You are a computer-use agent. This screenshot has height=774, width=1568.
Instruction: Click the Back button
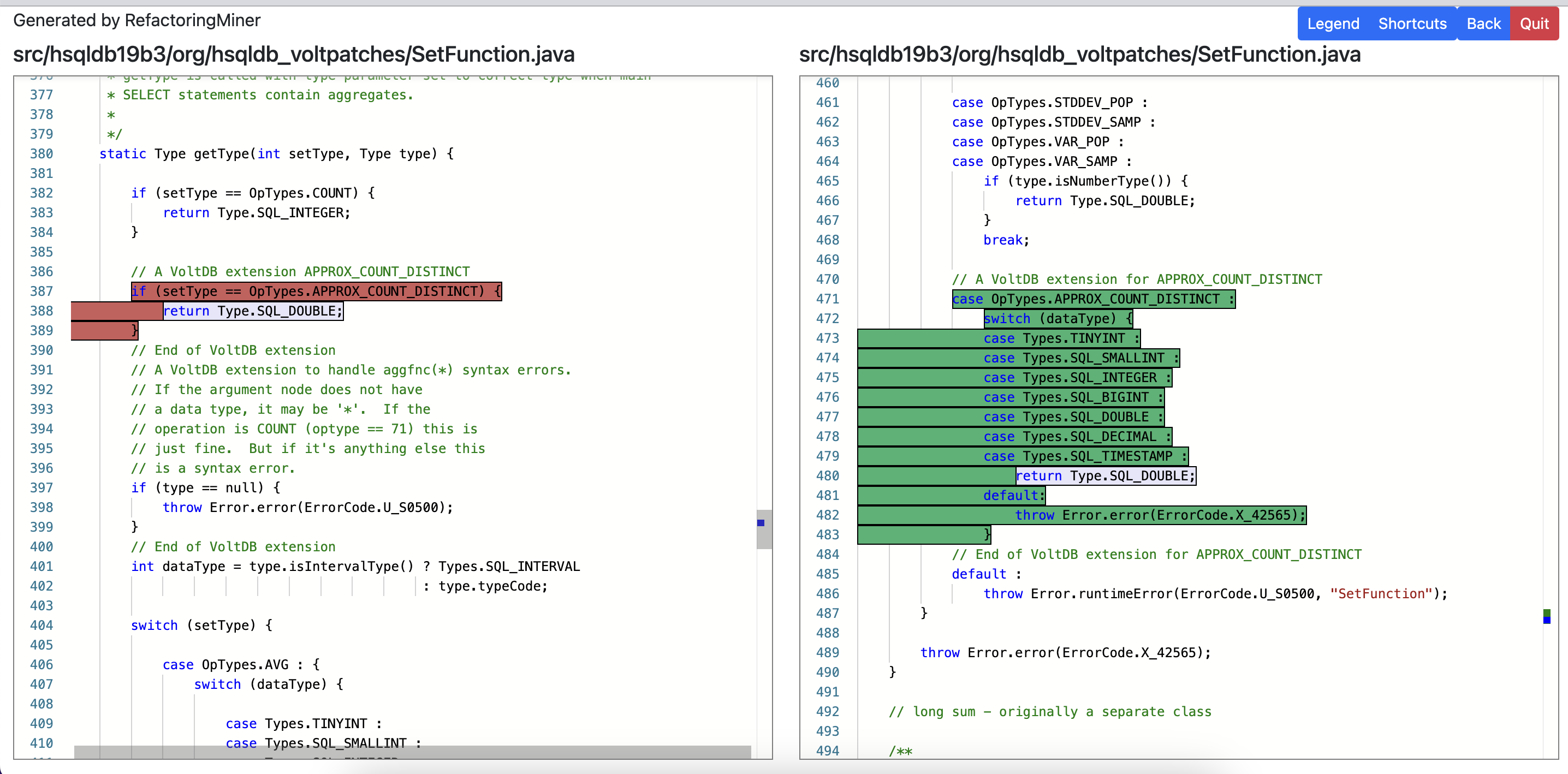(x=1483, y=23)
